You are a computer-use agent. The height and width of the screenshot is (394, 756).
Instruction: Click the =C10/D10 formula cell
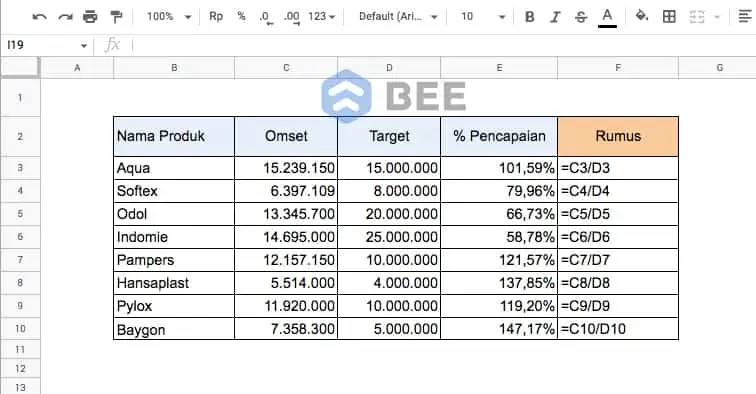tap(618, 329)
